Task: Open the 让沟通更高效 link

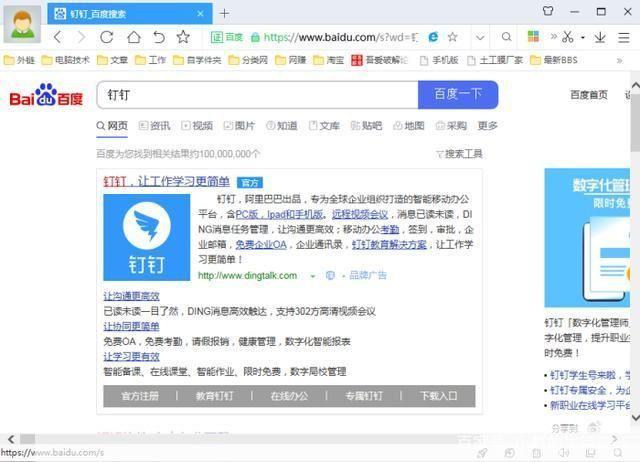Action: point(131,296)
